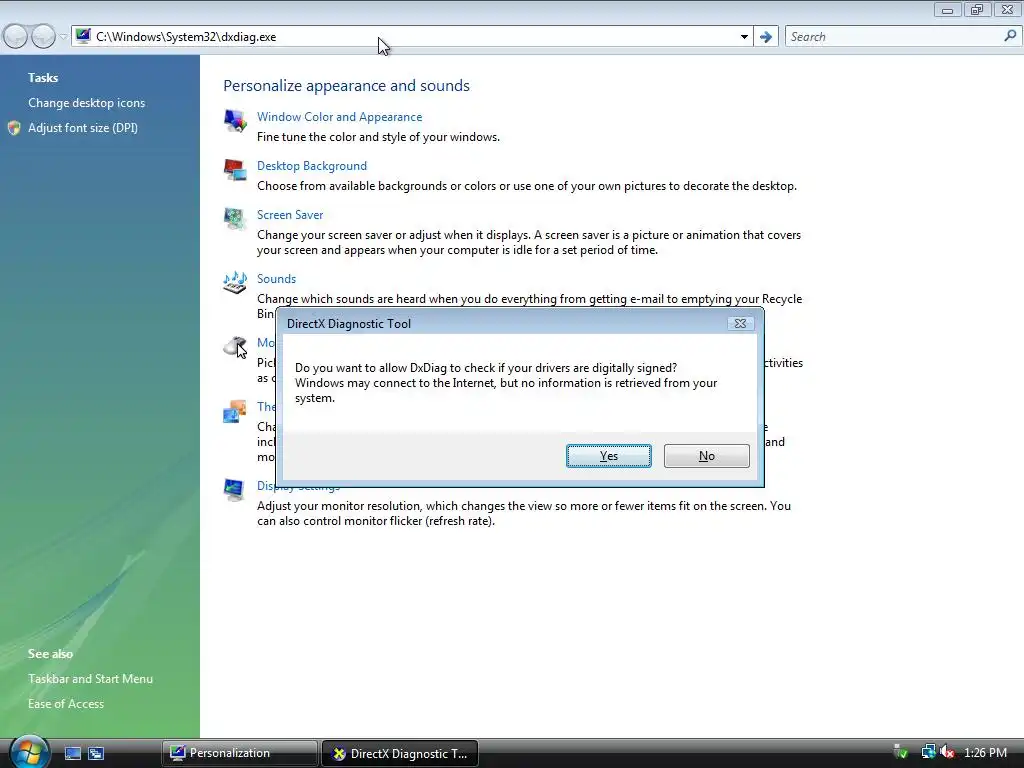1024x768 pixels.
Task: Open Taskbar and Start Menu link
Action: [x=90, y=679]
